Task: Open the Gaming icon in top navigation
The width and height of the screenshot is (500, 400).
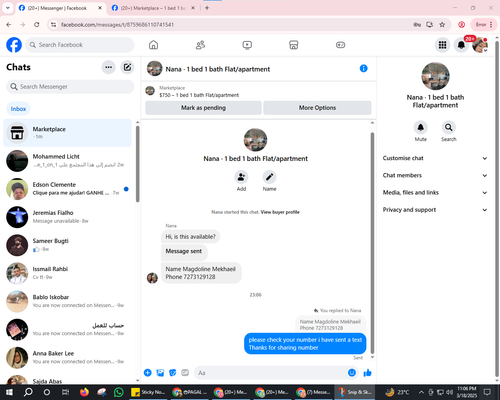Action: (340, 45)
